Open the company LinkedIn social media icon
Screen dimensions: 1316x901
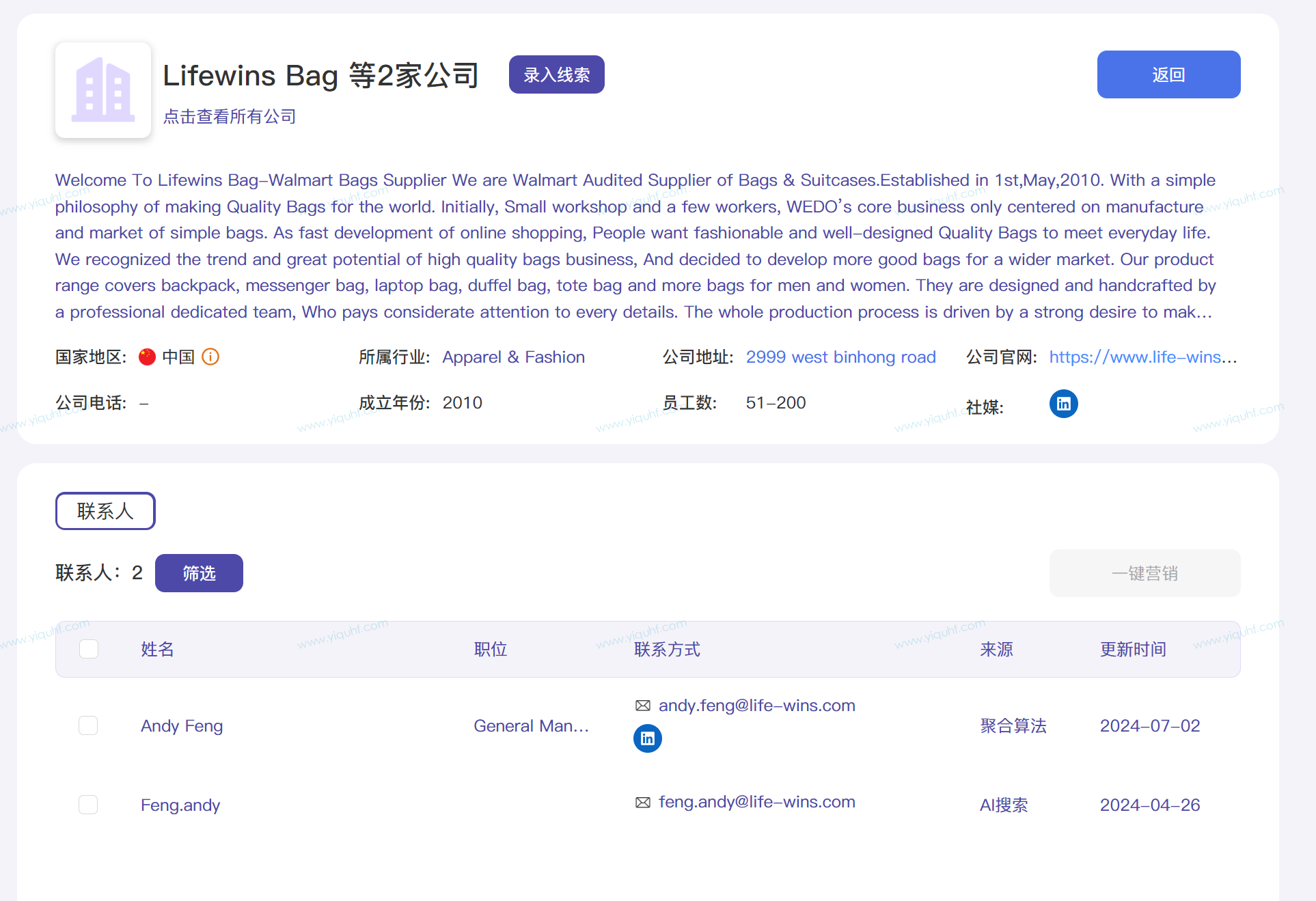[x=1063, y=404]
